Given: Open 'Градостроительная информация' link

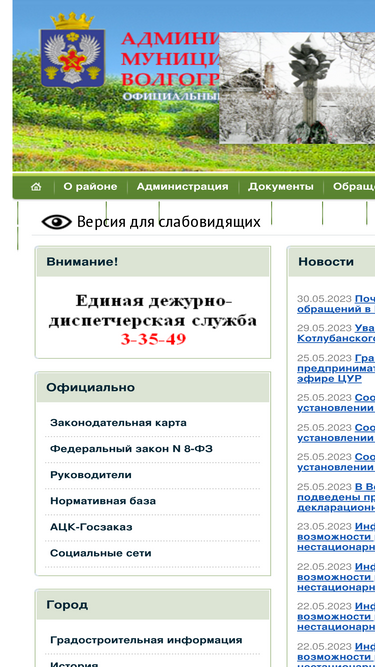Looking at the screenshot, I should [146, 640].
